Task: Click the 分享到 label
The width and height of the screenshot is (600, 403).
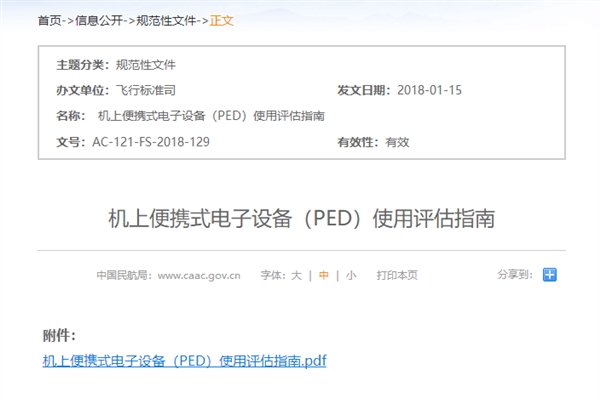Action: 514,275
